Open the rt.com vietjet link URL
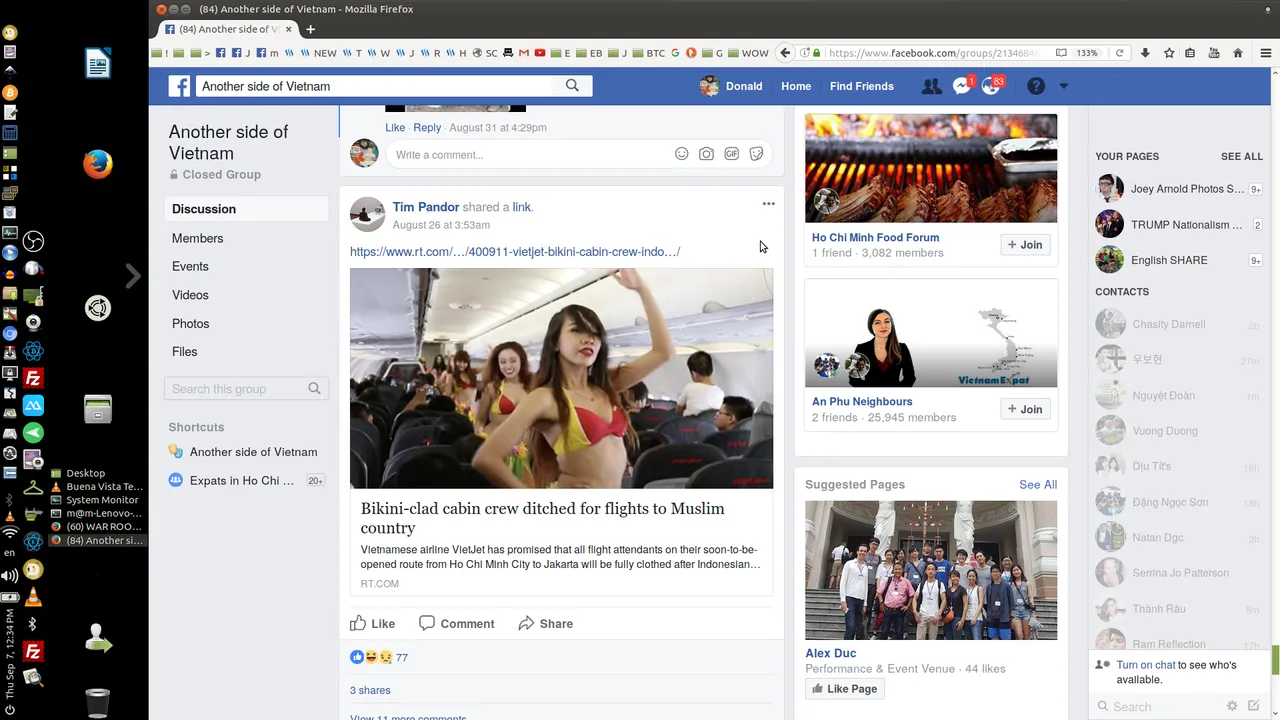 coord(515,252)
